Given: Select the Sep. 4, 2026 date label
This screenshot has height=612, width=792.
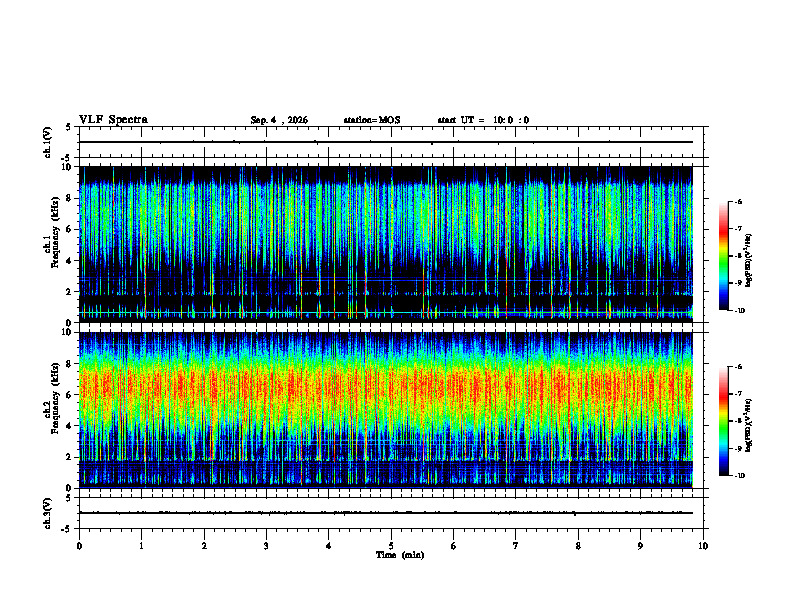Looking at the screenshot, I should pos(279,120).
